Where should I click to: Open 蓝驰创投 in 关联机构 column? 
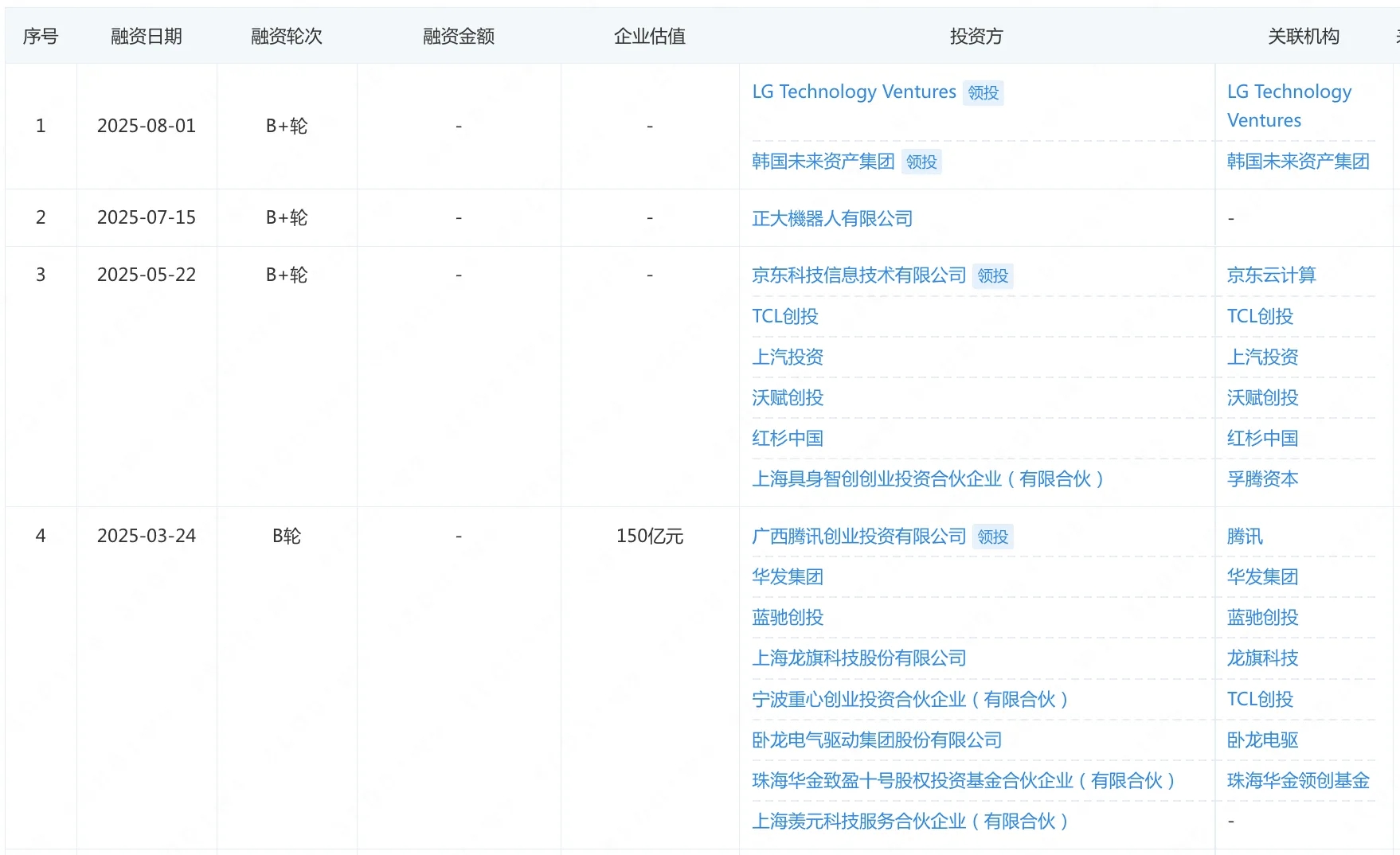point(1263,617)
